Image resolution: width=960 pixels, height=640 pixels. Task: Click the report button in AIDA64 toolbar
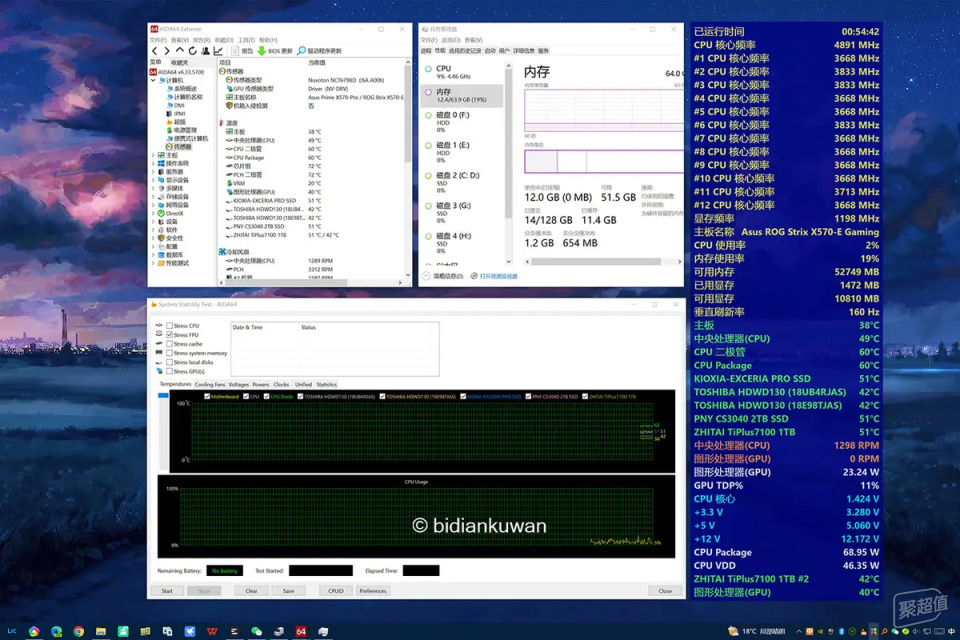click(x=242, y=51)
